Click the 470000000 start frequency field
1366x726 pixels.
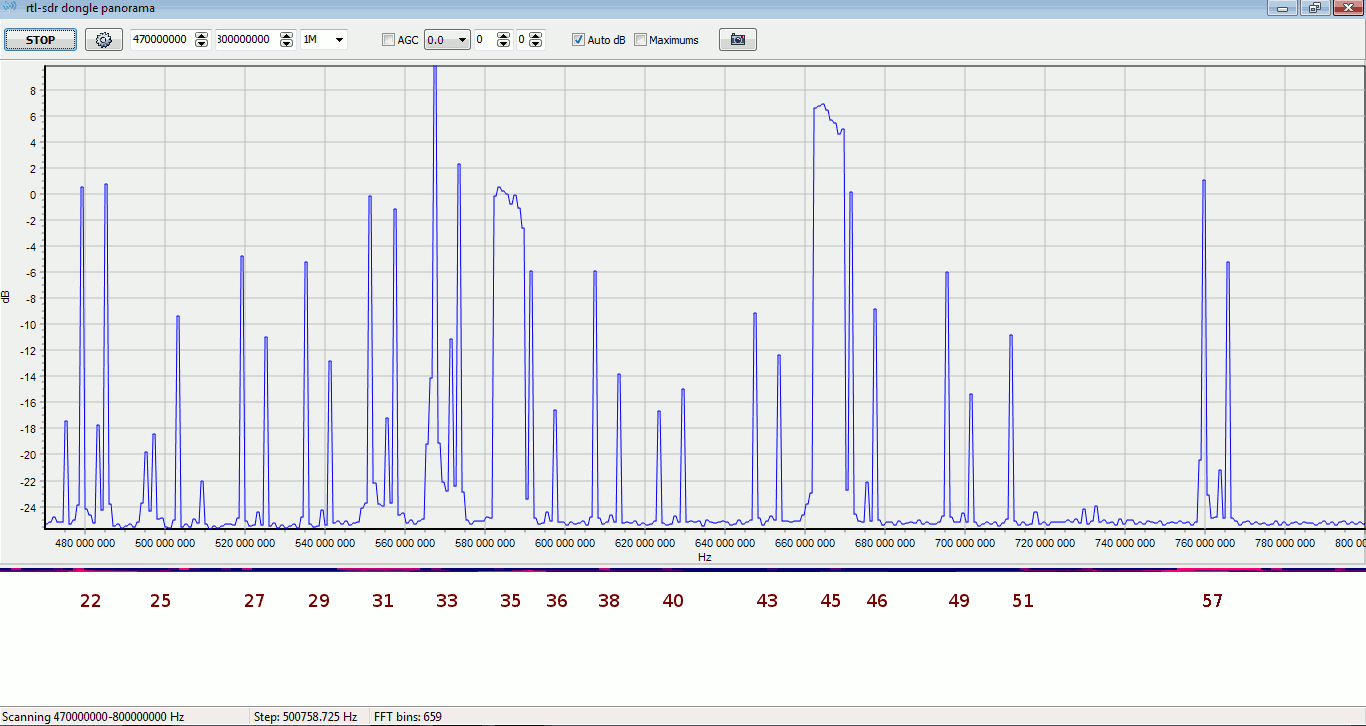[x=160, y=40]
